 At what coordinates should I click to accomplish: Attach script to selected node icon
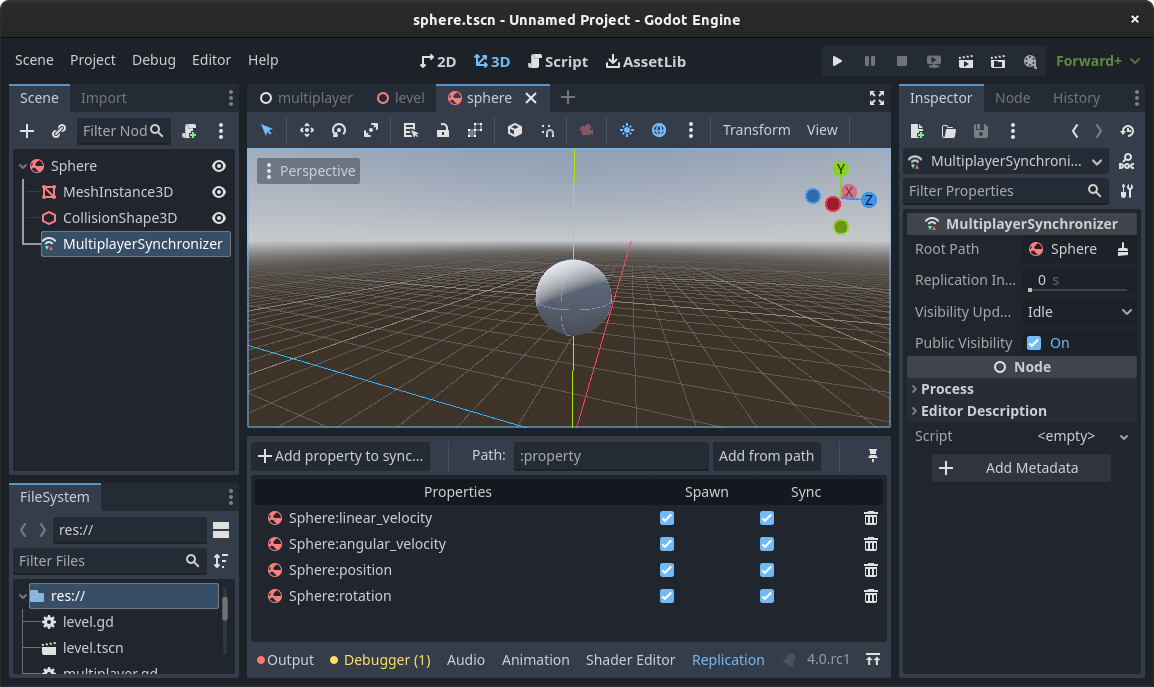[x=189, y=131]
